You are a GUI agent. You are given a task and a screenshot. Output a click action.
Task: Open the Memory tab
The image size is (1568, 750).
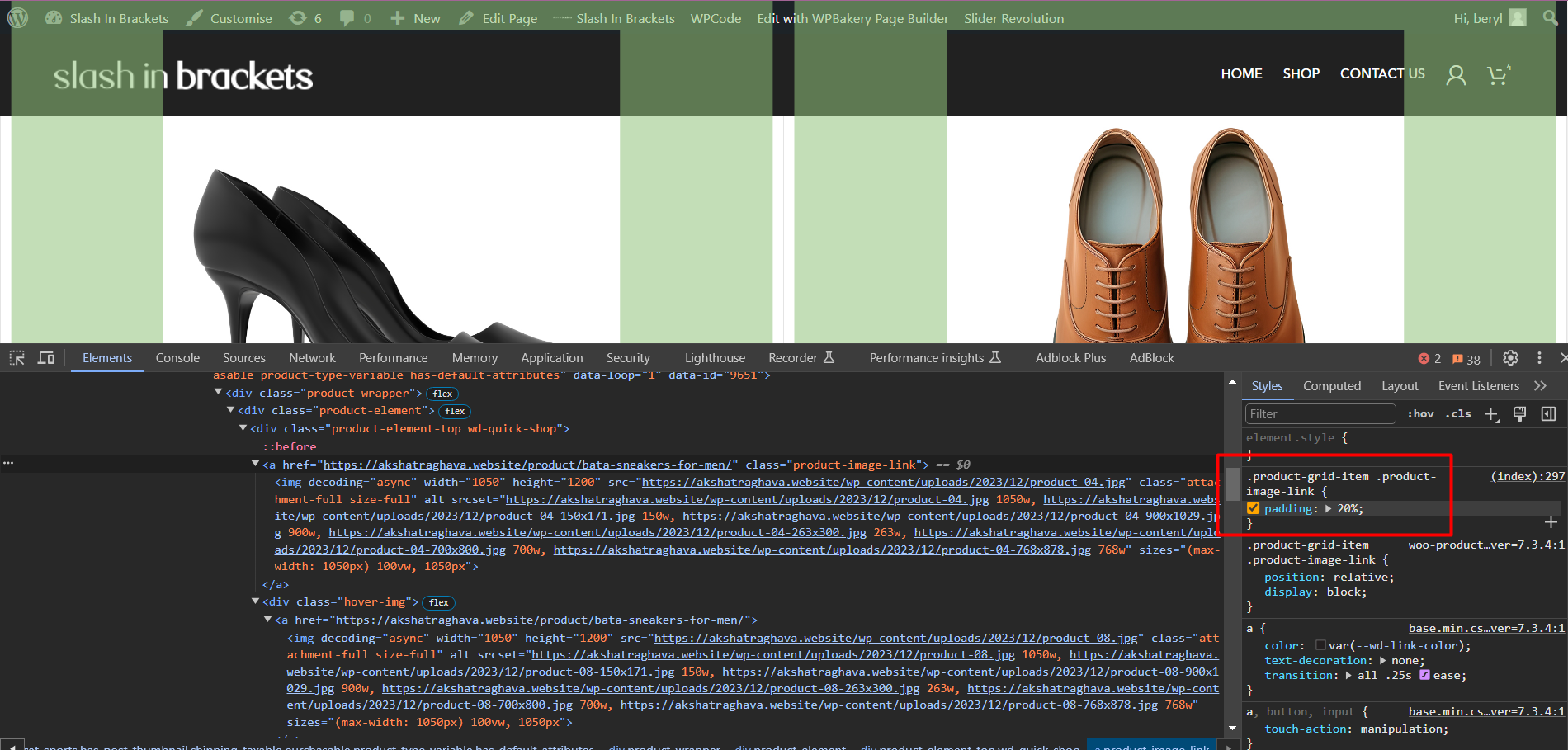click(x=475, y=358)
